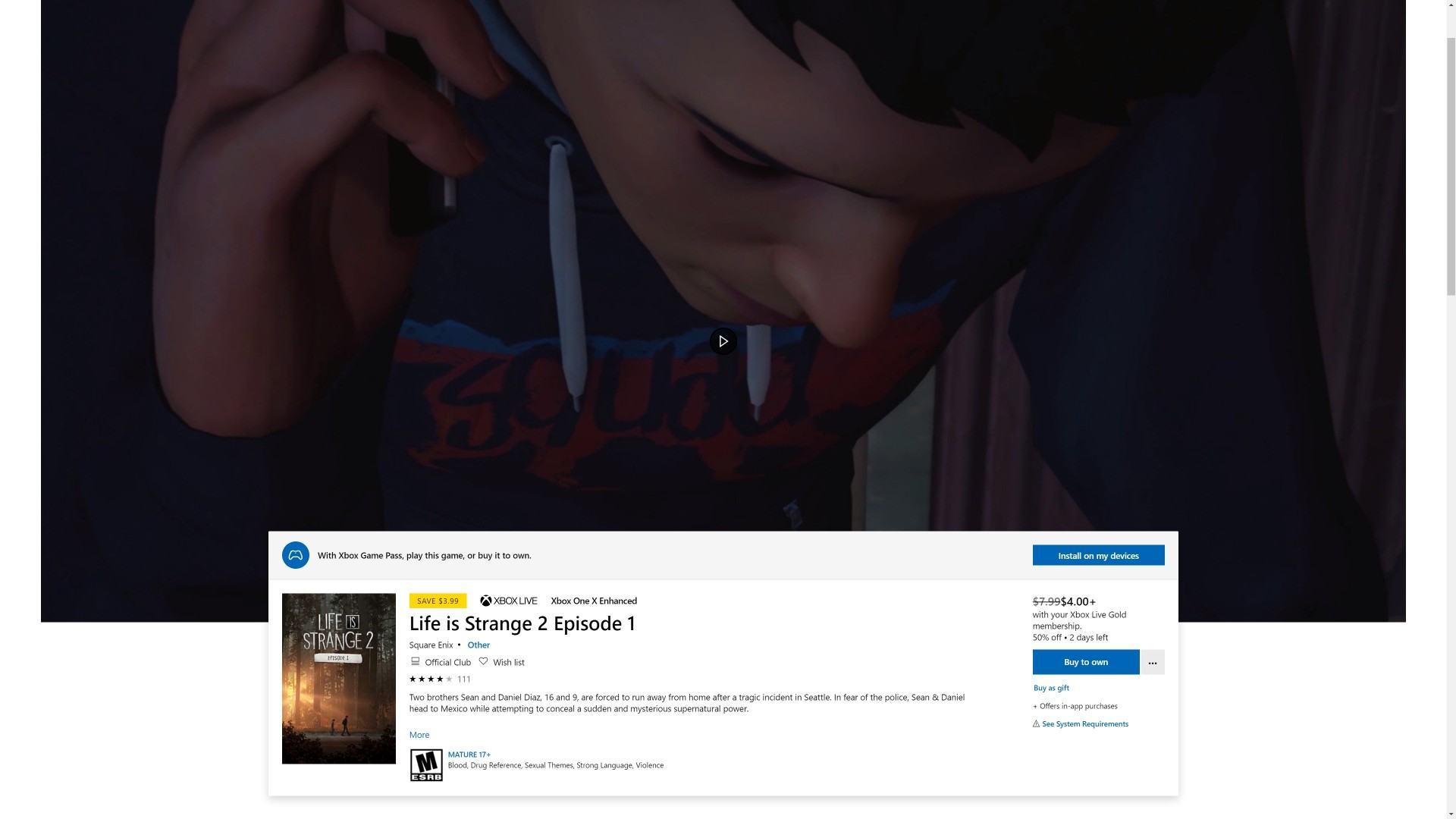Click the Wish list heart icon
Viewport: 1456px width, 819px height.
click(x=483, y=661)
